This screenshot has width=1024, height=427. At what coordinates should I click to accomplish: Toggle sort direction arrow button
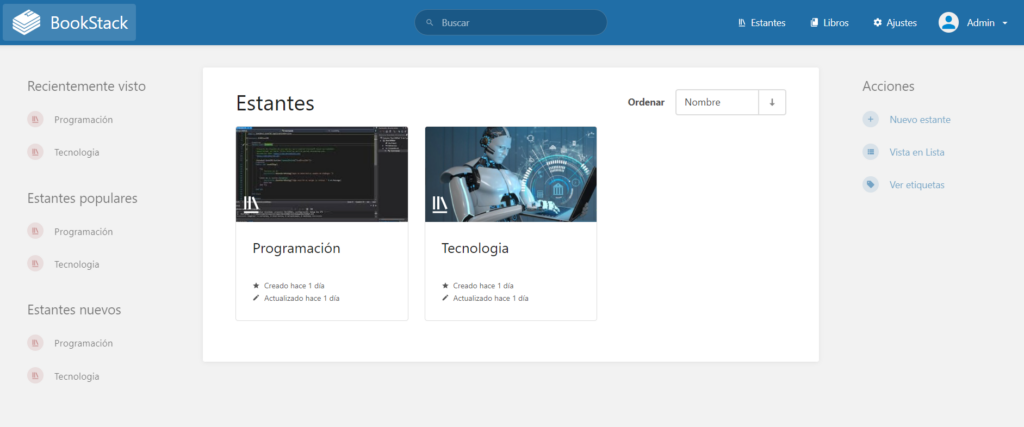point(772,103)
